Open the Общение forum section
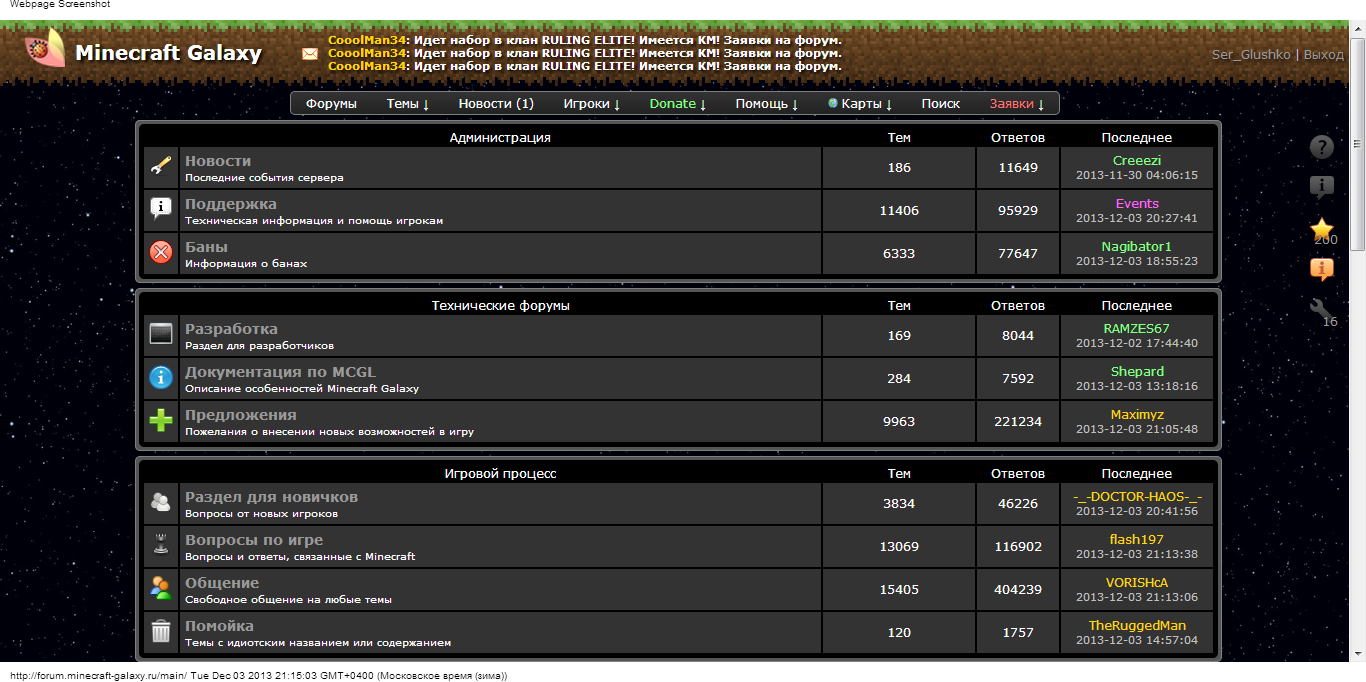This screenshot has width=1366, height=682. click(x=222, y=583)
